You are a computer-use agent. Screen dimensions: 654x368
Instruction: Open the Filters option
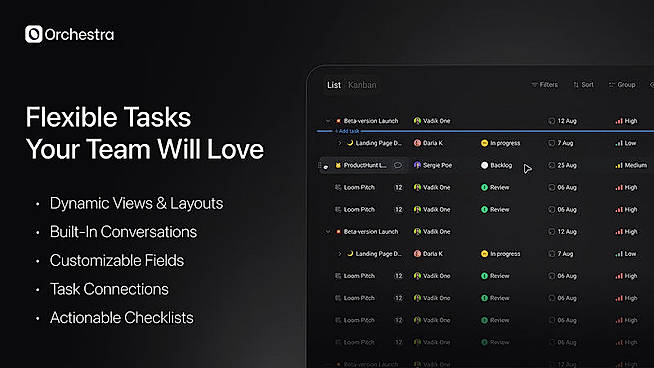544,85
